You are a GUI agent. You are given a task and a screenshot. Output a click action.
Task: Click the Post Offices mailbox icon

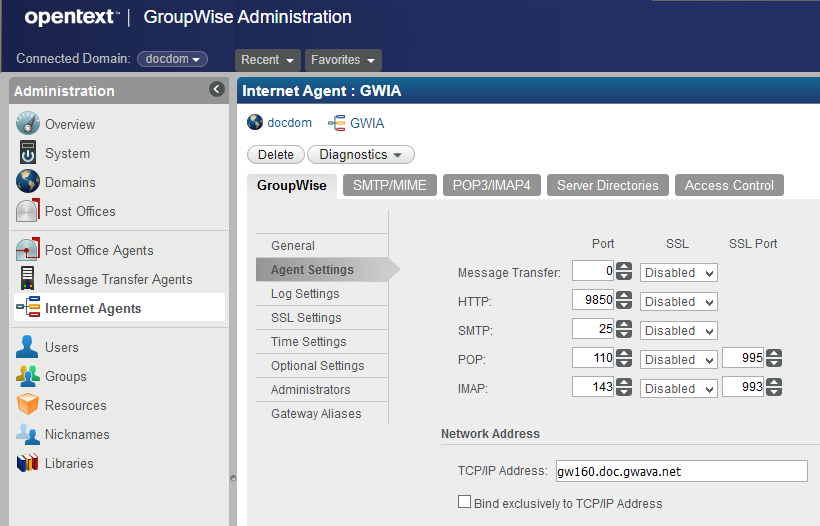tap(28, 211)
